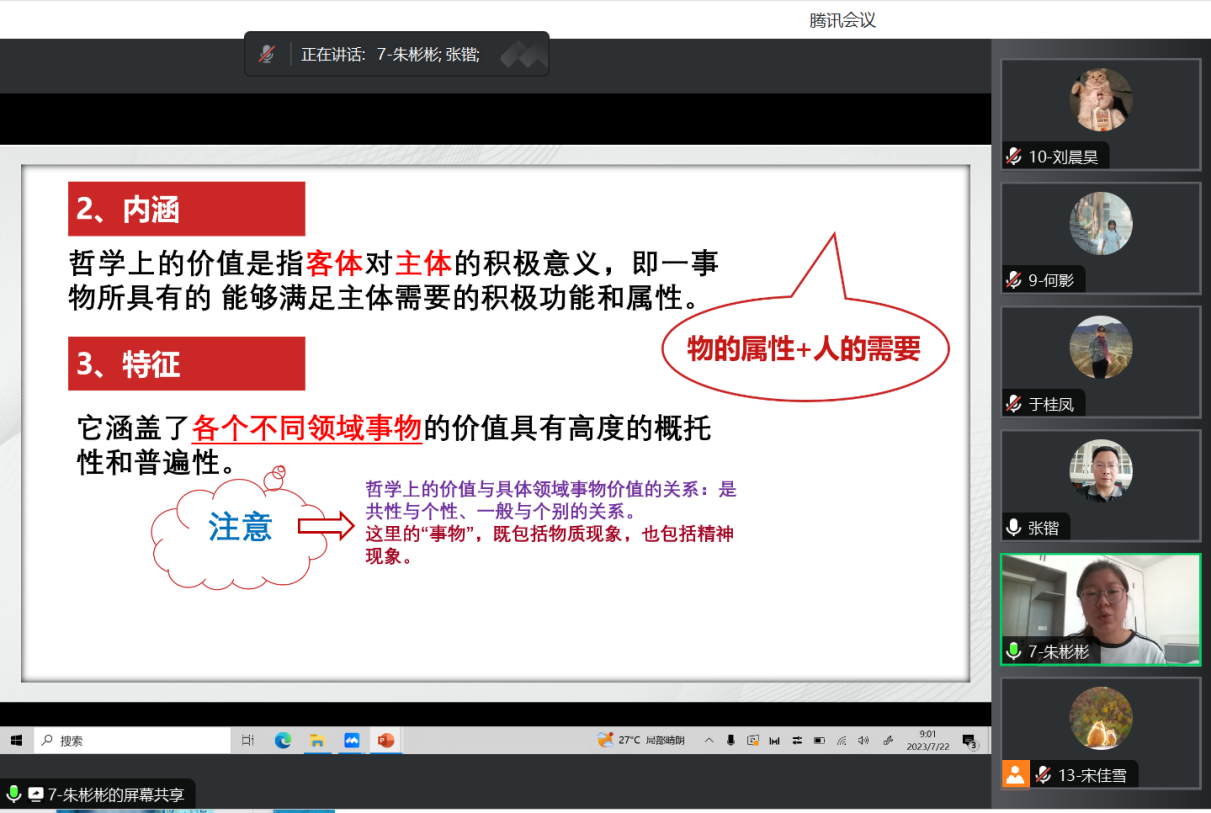Switch to PowerPoint in the taskbar

tap(386, 741)
